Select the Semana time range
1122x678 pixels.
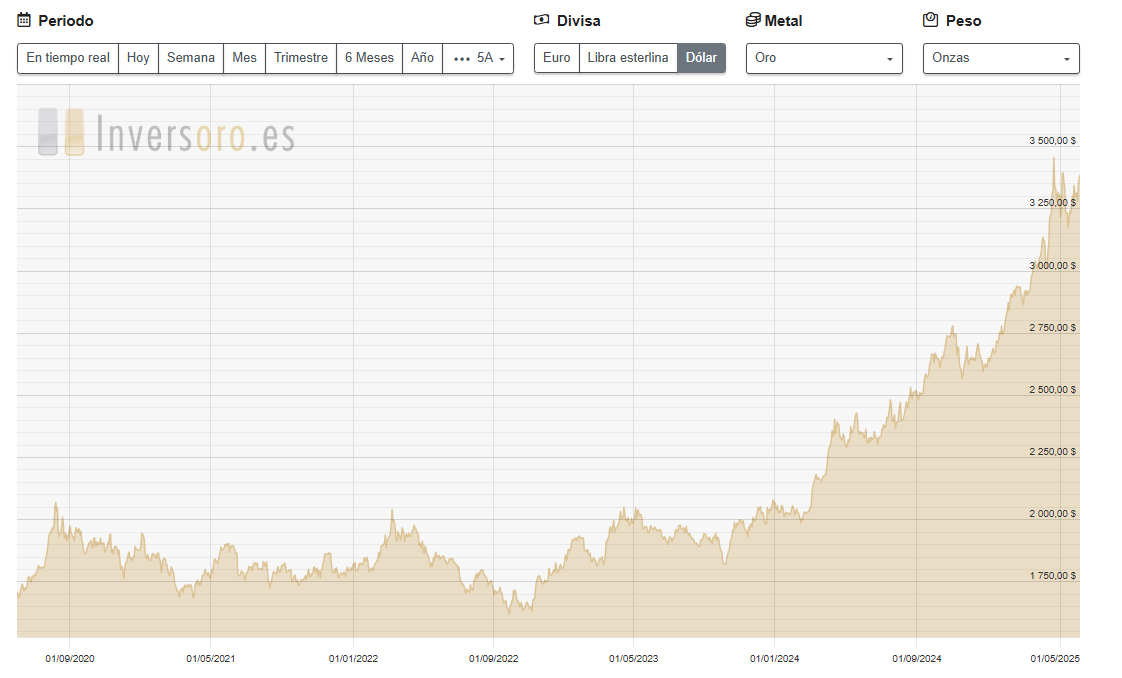point(190,58)
